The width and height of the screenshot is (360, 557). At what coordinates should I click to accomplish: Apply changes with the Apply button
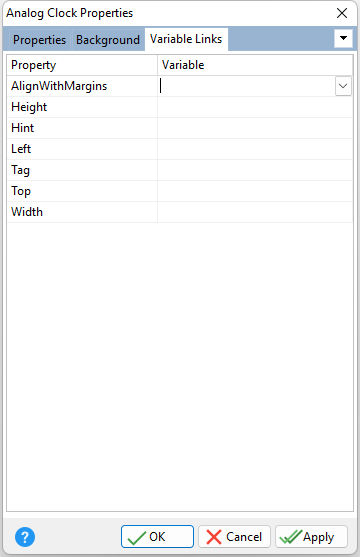[x=311, y=537]
